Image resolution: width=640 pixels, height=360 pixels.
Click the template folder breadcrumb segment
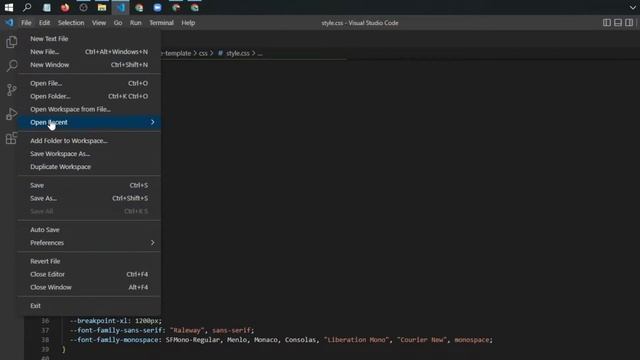click(176, 53)
